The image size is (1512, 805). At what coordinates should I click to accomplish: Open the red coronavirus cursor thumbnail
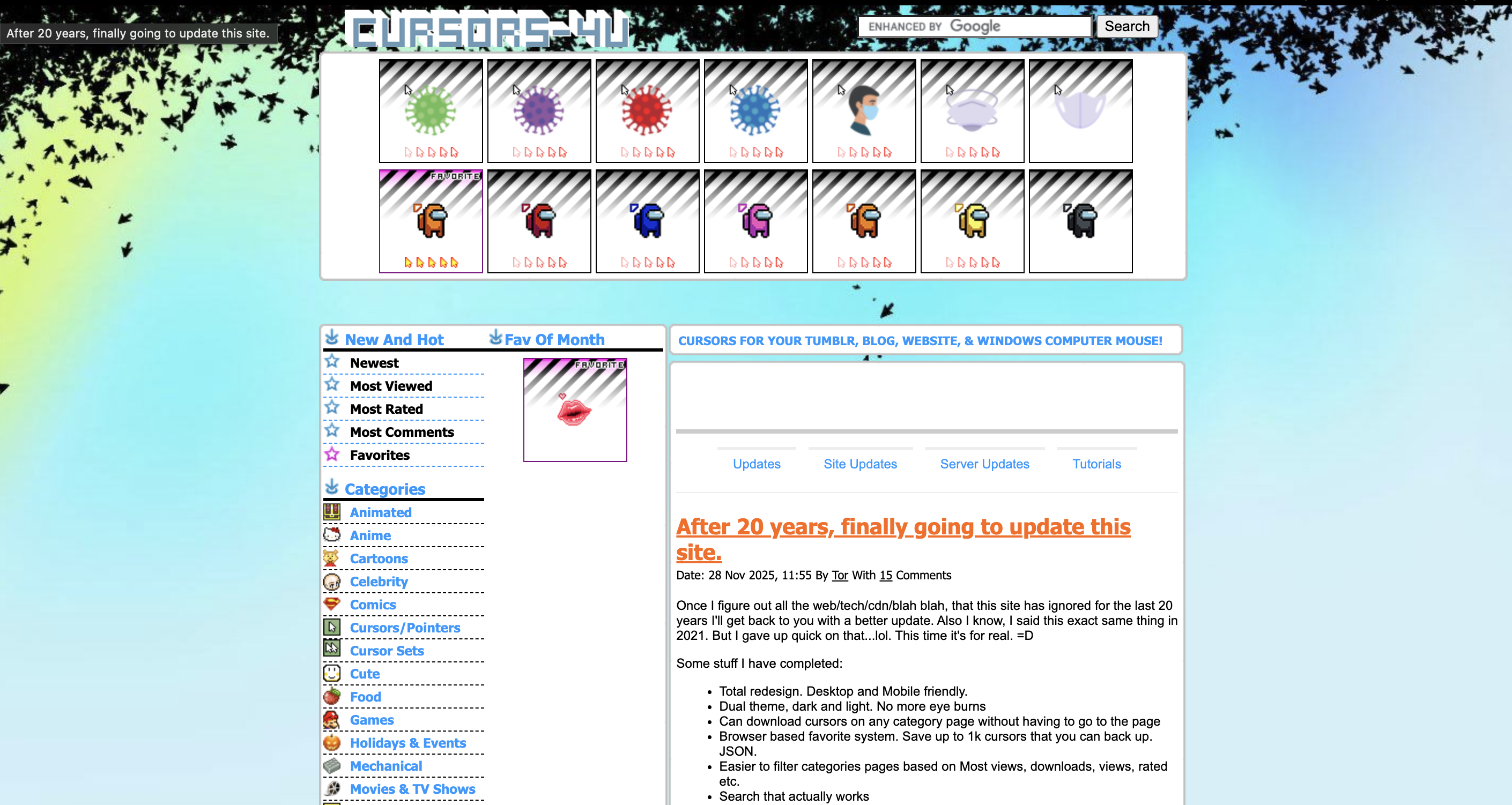click(x=647, y=110)
